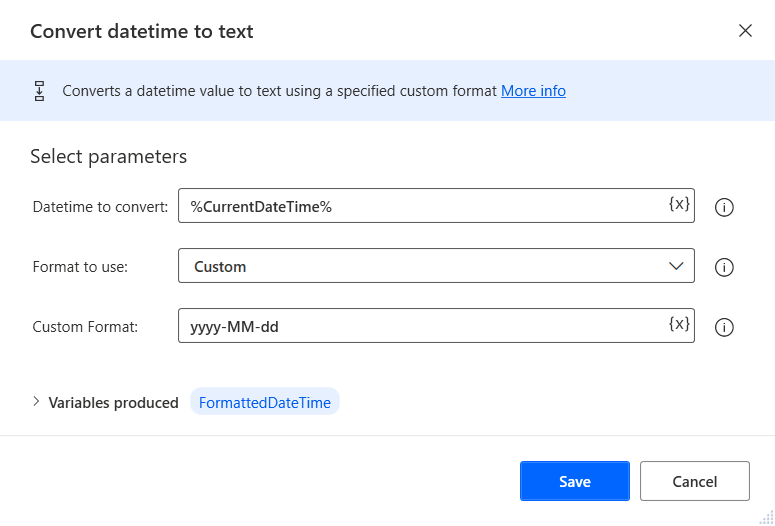Click info icon next to Datetime to convert

click(725, 207)
